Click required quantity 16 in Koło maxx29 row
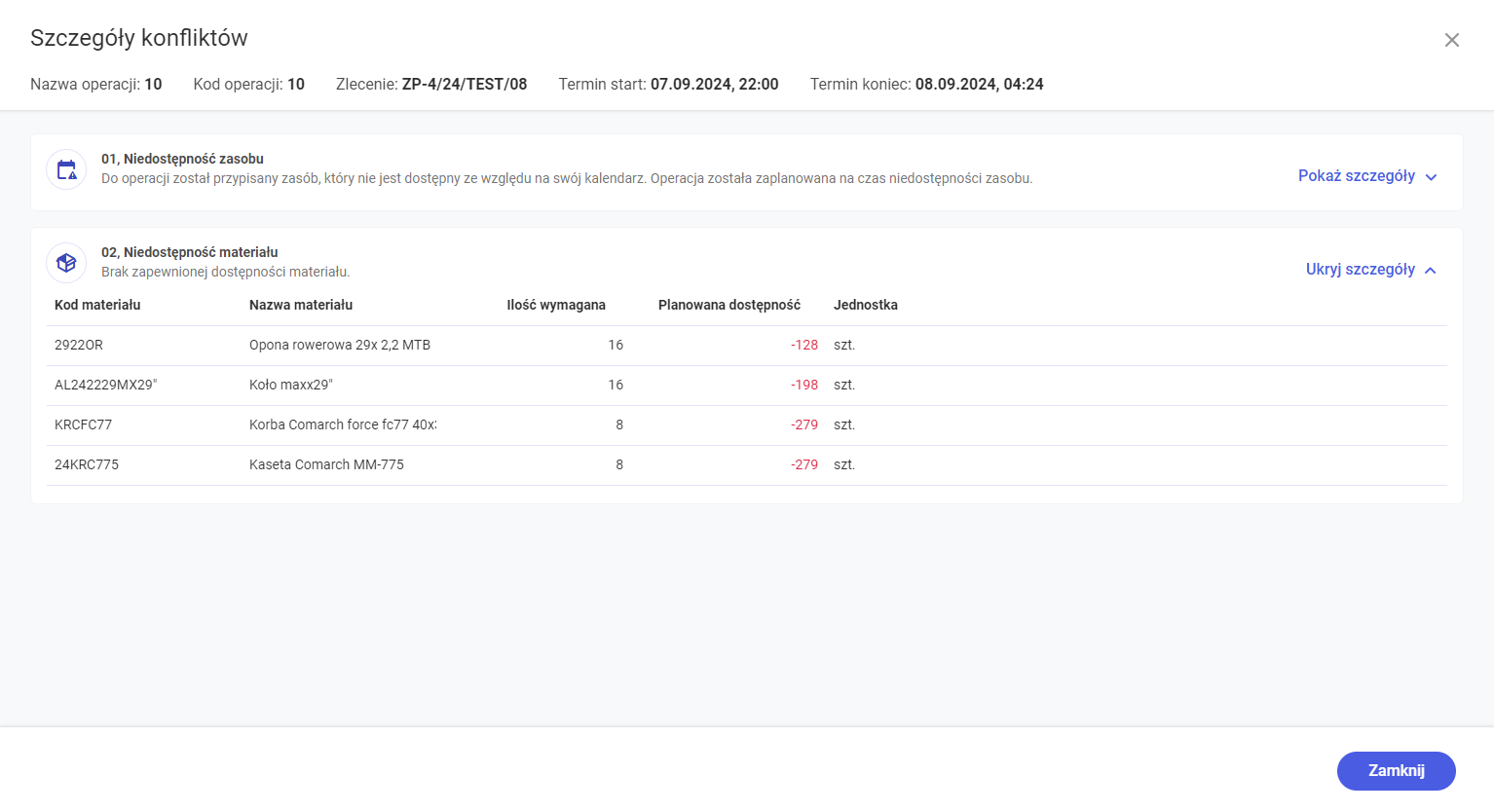 point(616,385)
